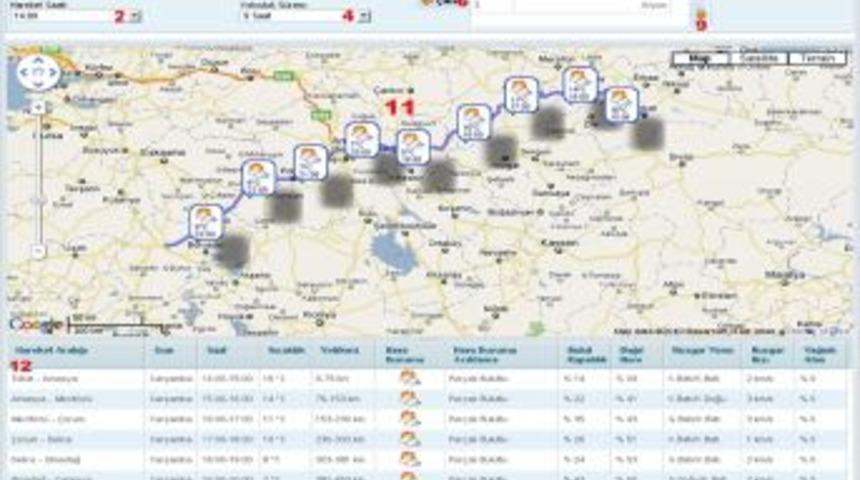Click the easternmost weather marker on the route
The width and height of the screenshot is (860, 480).
click(621, 104)
